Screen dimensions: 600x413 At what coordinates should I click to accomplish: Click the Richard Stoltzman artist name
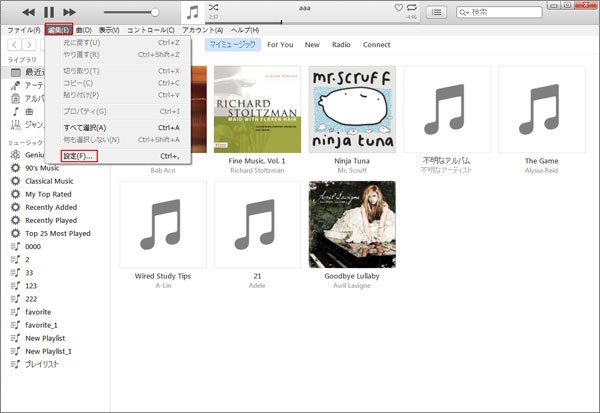(257, 170)
